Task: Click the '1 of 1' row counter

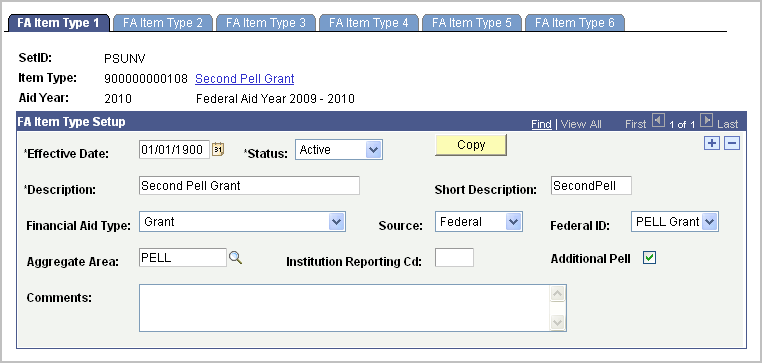Action: coord(682,124)
